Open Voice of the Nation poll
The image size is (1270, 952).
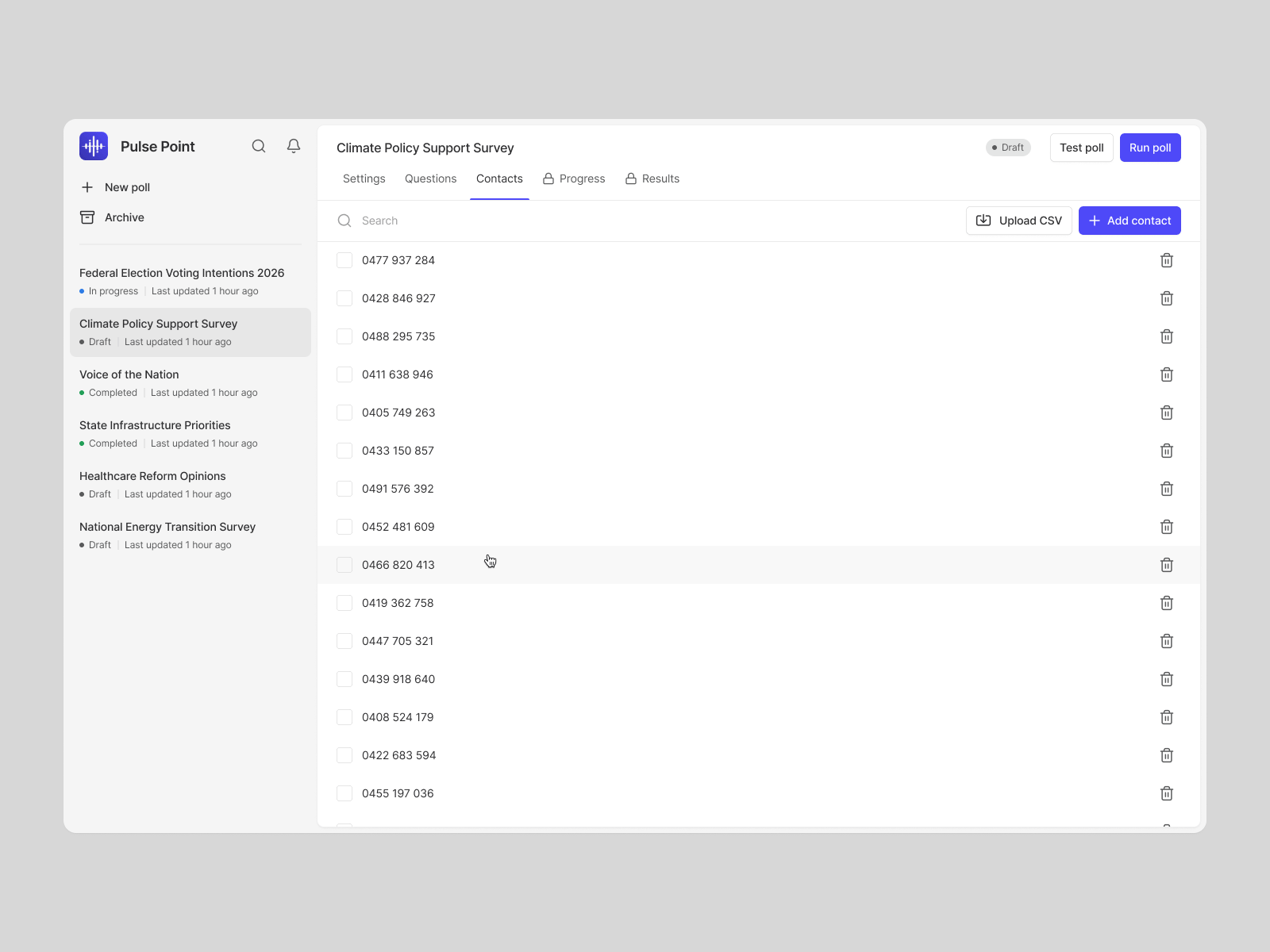point(190,383)
